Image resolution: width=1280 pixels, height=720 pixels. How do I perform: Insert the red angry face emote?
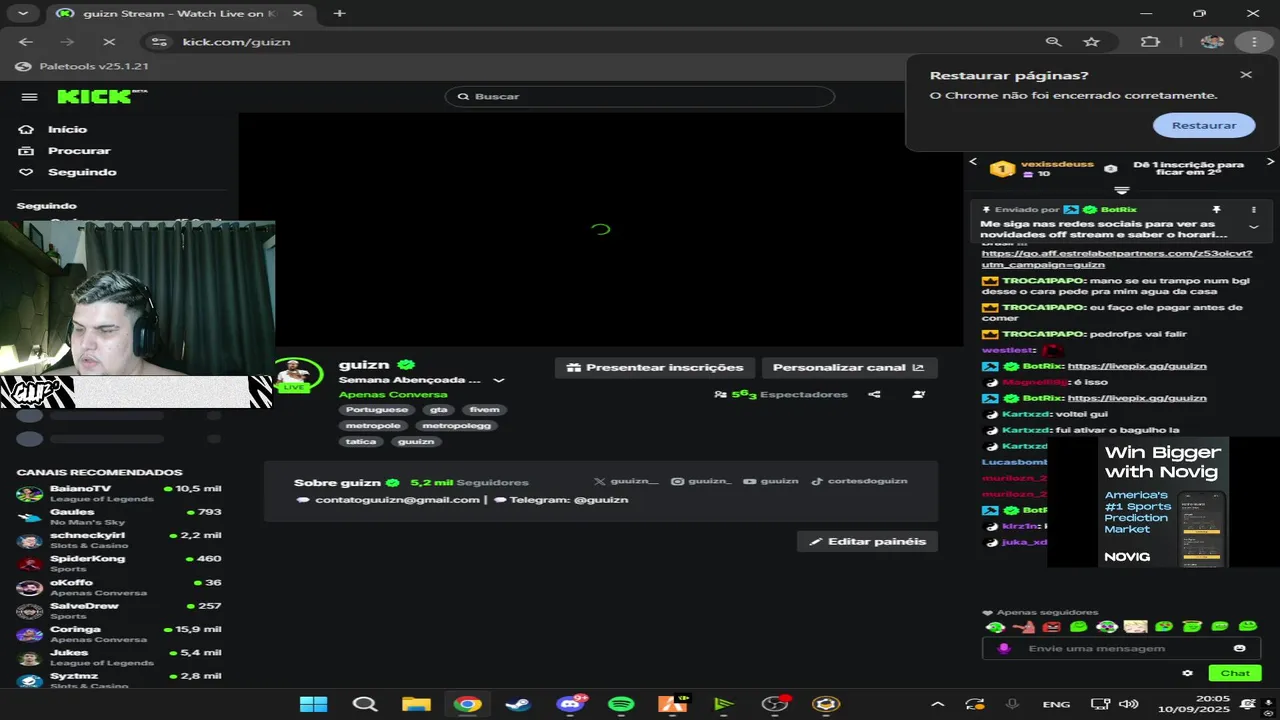[1051, 627]
